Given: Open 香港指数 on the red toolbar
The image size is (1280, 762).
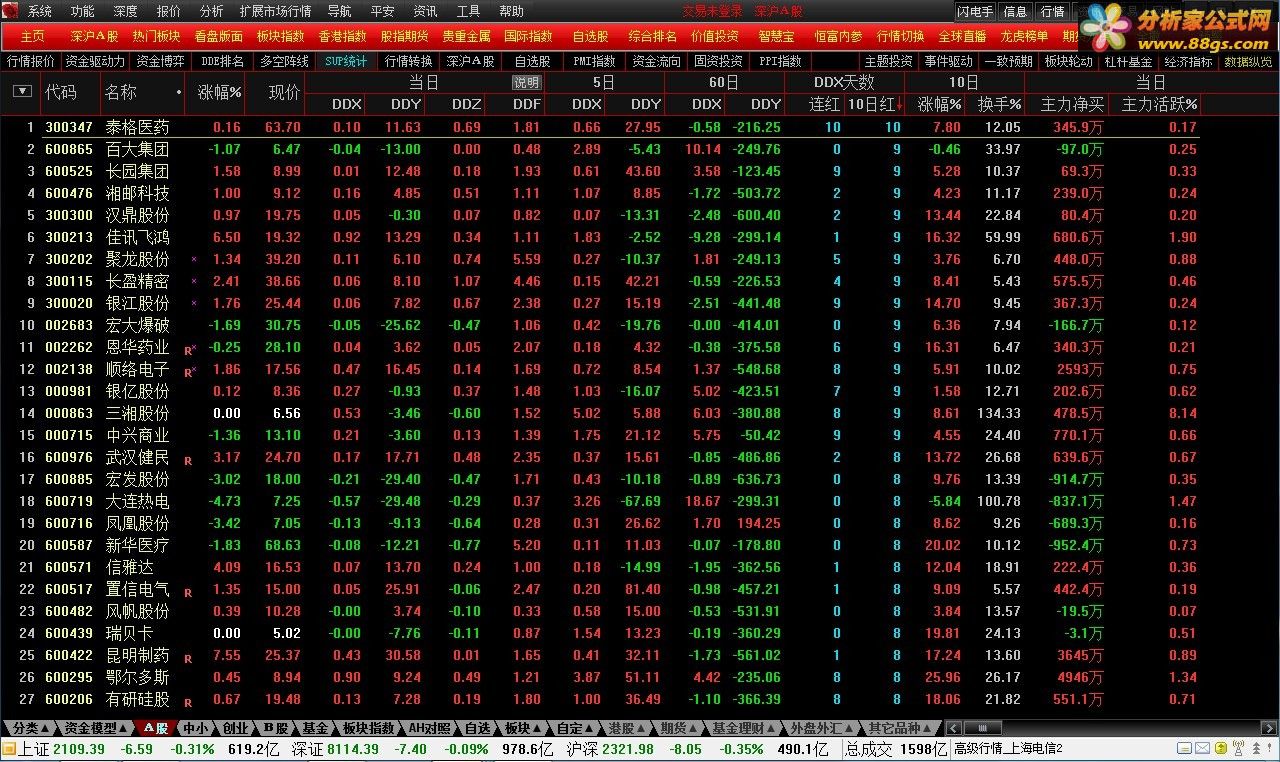Looking at the screenshot, I should [343, 36].
